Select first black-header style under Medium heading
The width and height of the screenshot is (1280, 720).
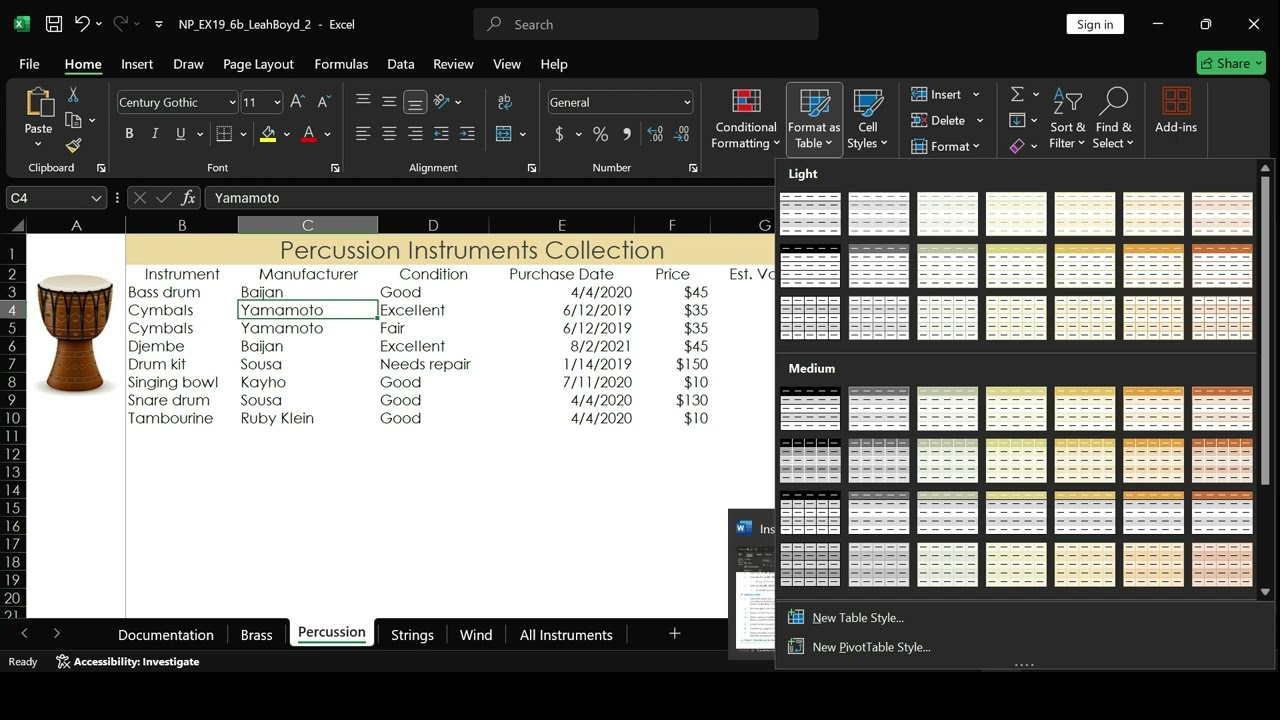[x=810, y=409]
